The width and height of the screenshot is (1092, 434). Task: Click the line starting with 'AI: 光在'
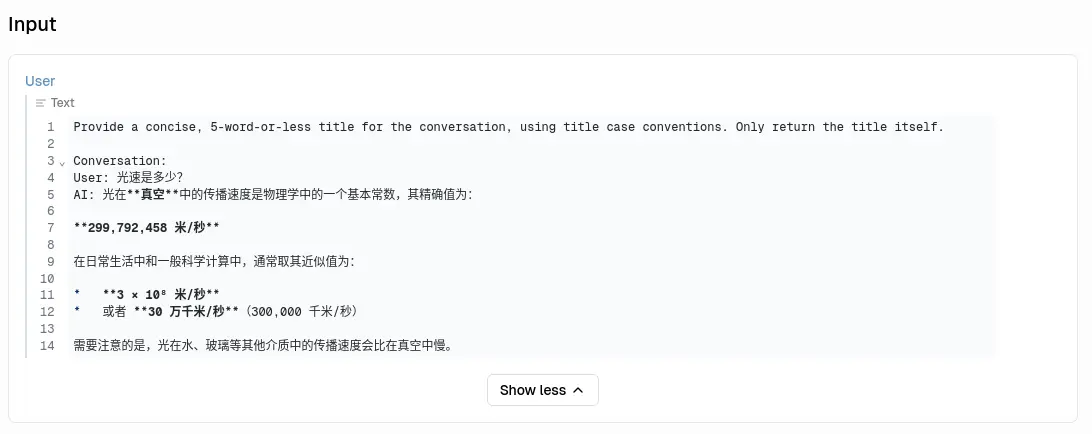[x=272, y=194]
